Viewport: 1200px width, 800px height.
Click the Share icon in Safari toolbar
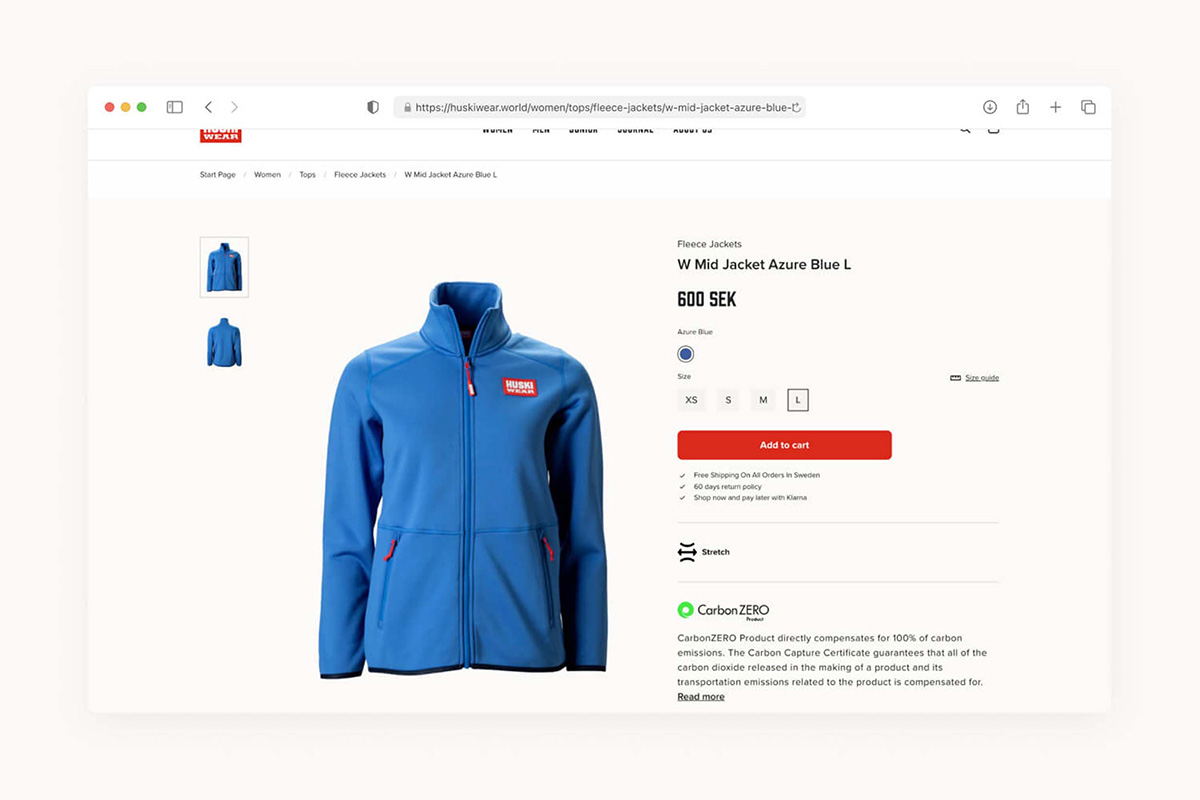click(x=1023, y=107)
